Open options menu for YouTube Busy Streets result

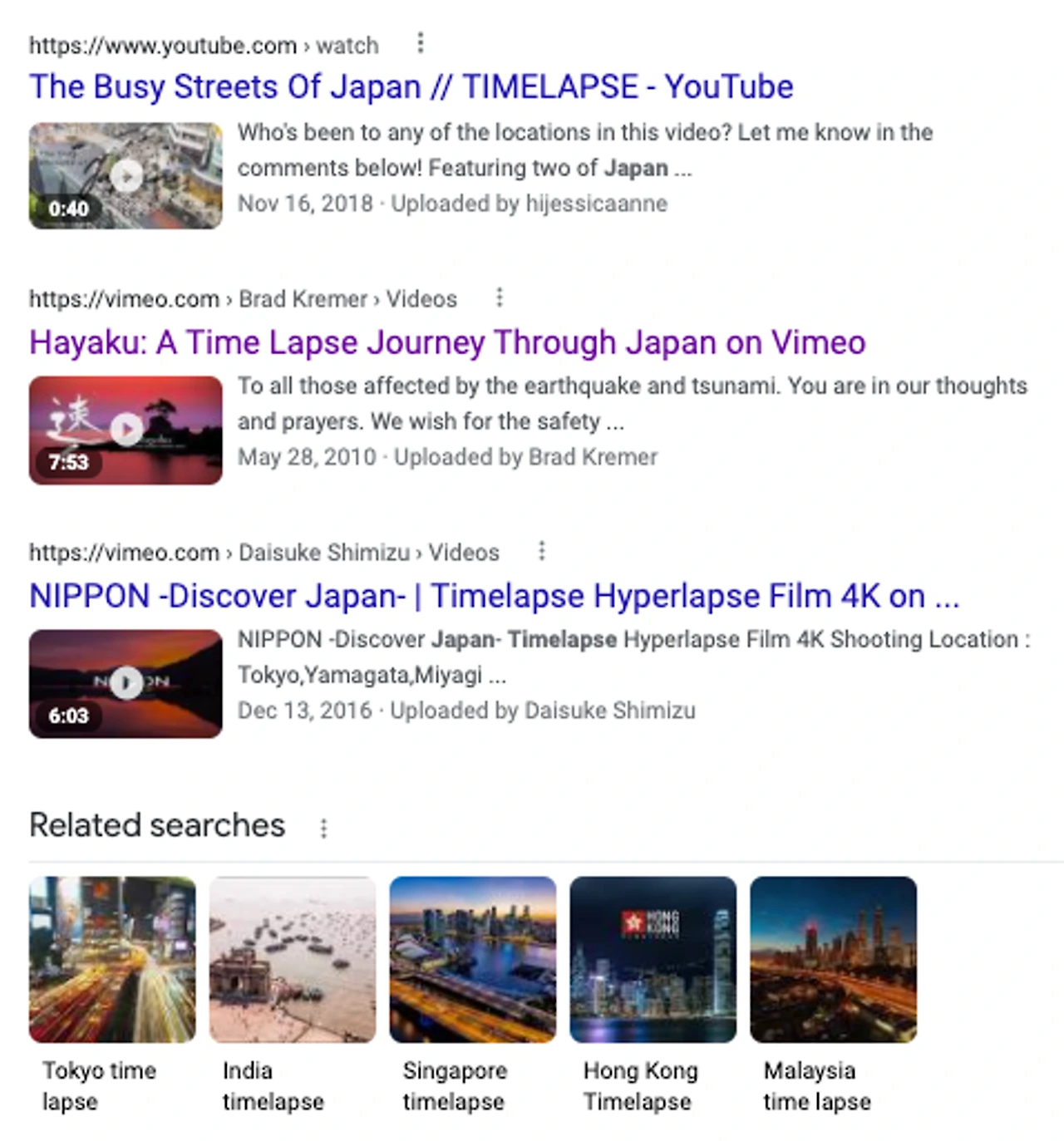click(421, 42)
